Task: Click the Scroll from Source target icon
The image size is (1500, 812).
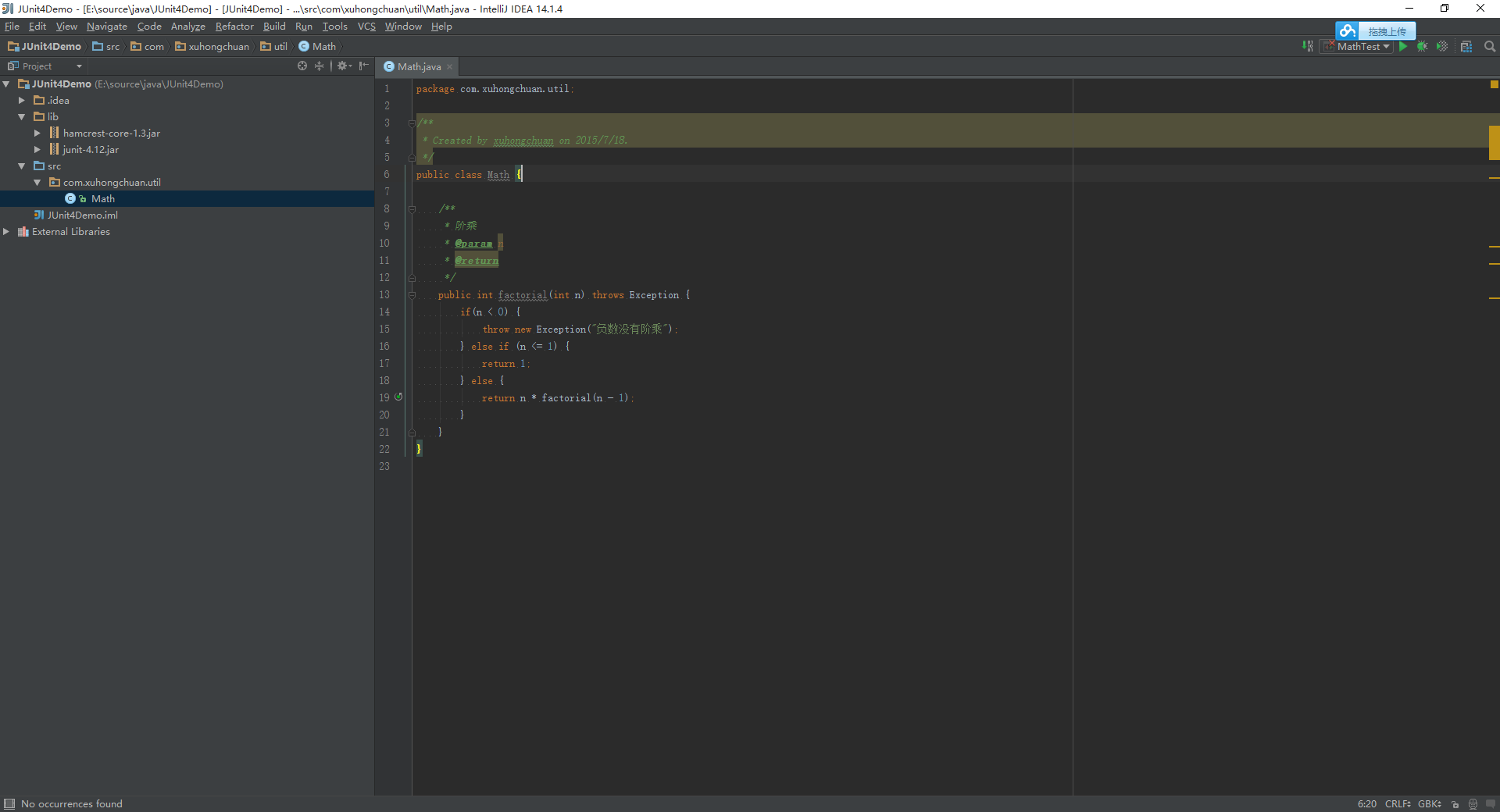Action: point(302,66)
